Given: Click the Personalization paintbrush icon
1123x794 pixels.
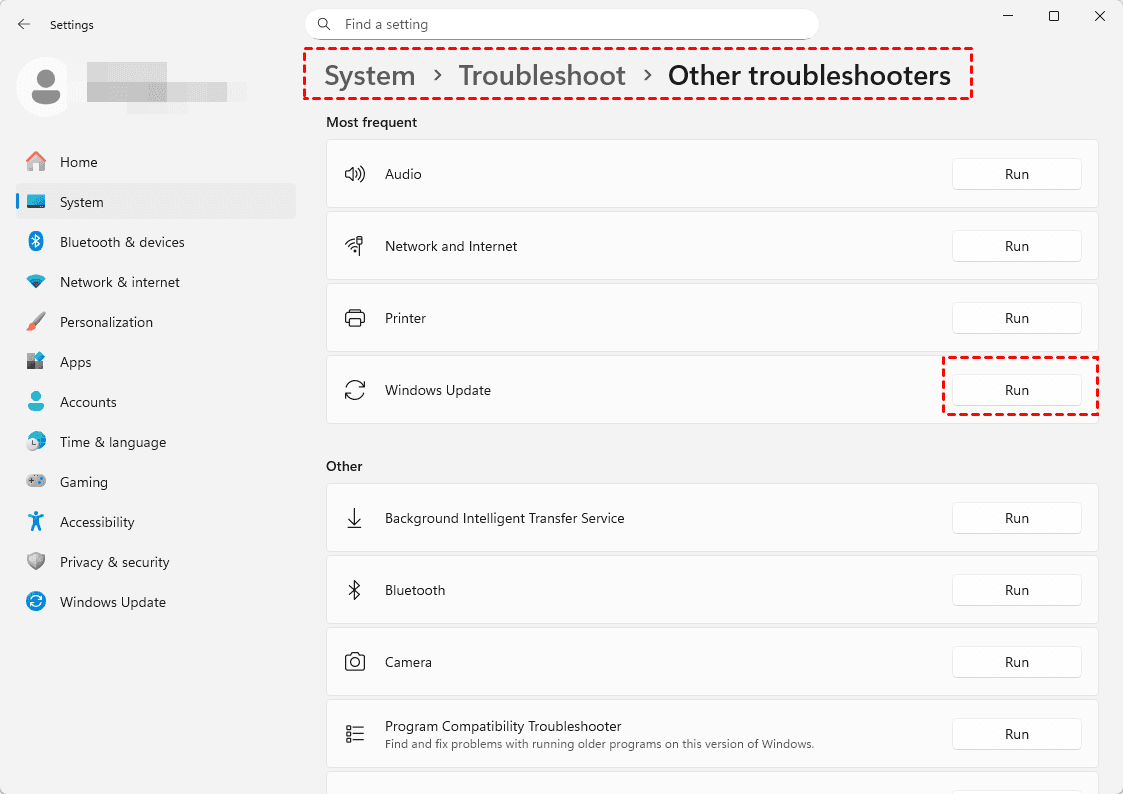Looking at the screenshot, I should point(36,322).
